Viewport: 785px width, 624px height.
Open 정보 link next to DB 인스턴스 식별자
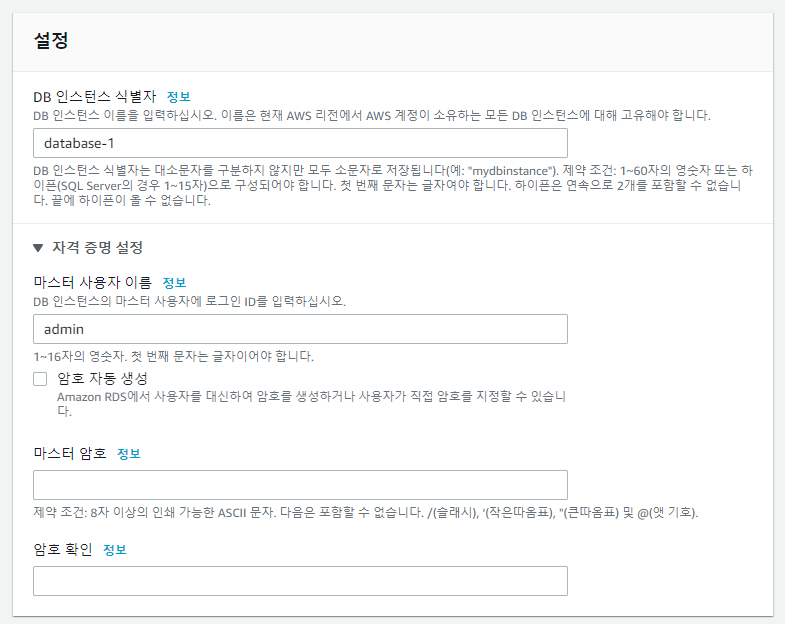(x=178, y=96)
